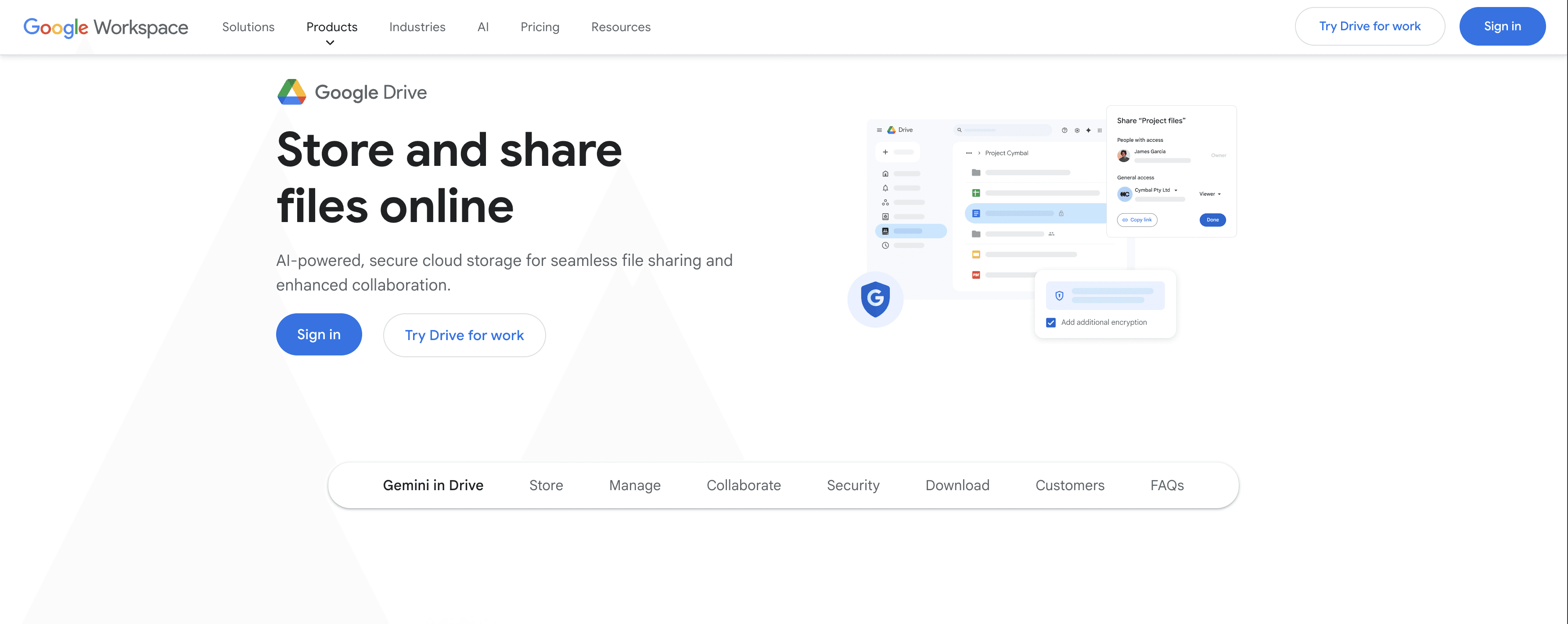Switch to the Security tab

pos(853,485)
